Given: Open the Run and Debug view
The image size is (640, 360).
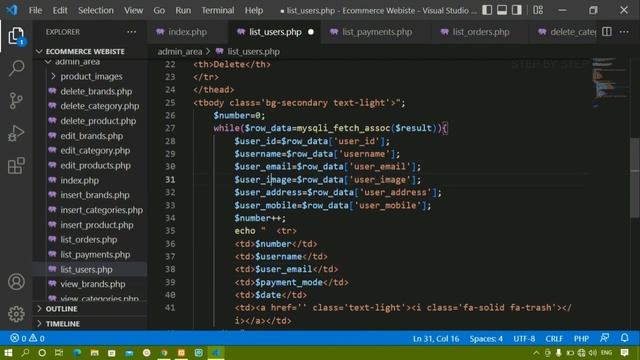Looking at the screenshot, I should (16, 133).
